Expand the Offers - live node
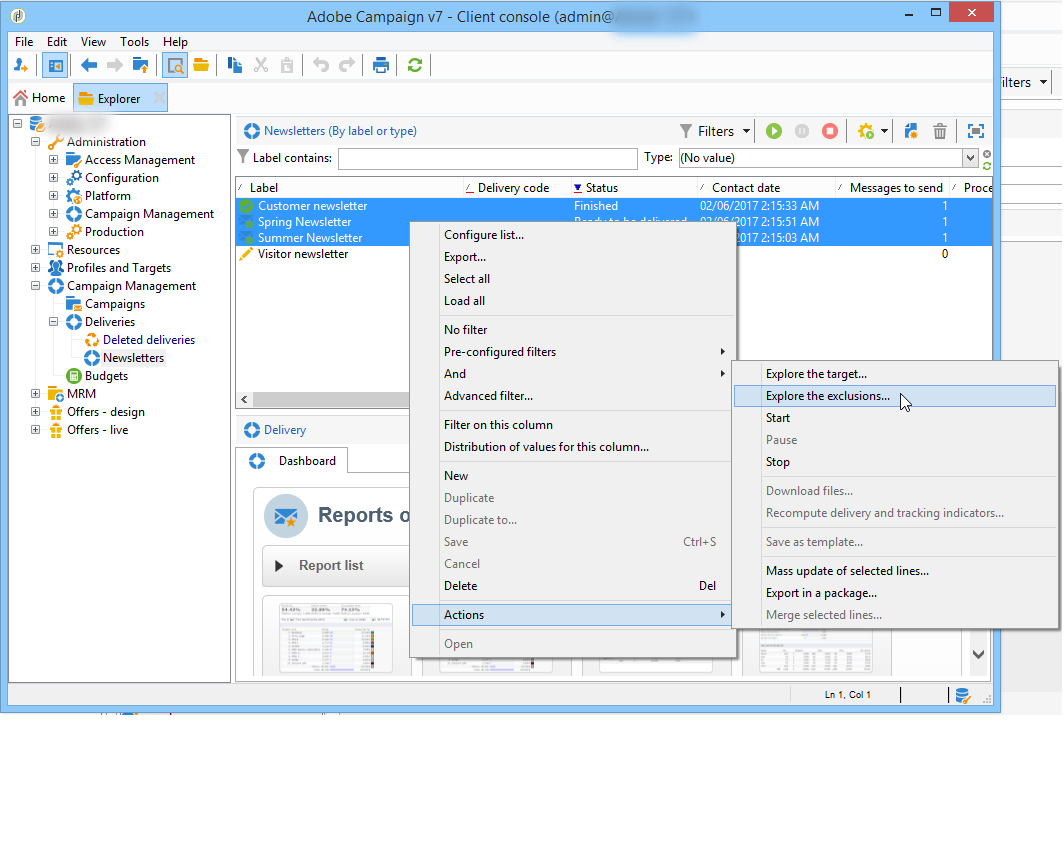Viewport: 1064px width, 848px height. coord(35,429)
